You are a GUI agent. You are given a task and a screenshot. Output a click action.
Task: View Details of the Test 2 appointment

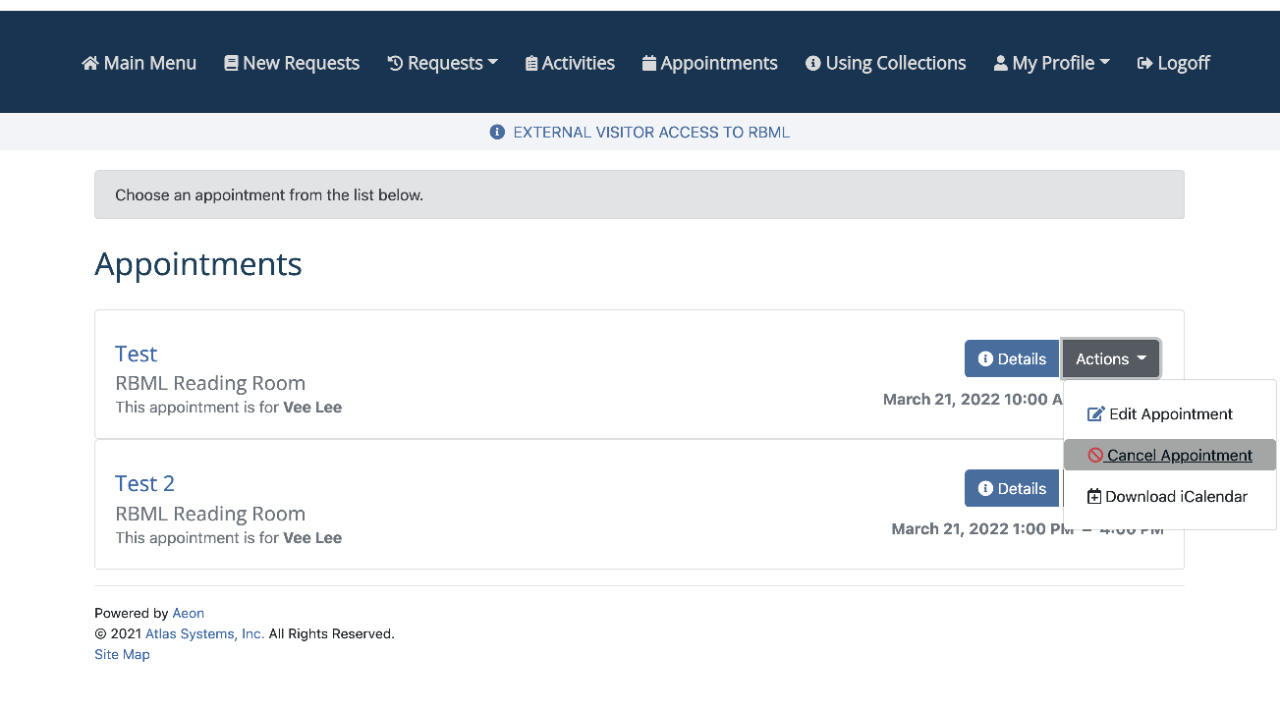pos(1011,488)
